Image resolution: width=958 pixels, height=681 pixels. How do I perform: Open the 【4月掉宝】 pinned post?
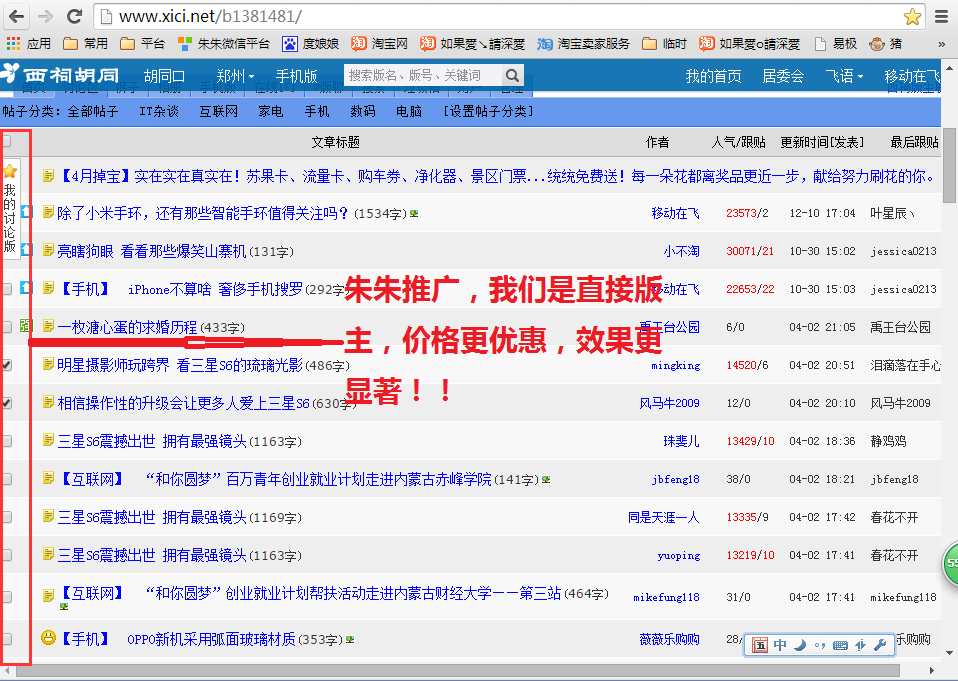click(x=496, y=177)
